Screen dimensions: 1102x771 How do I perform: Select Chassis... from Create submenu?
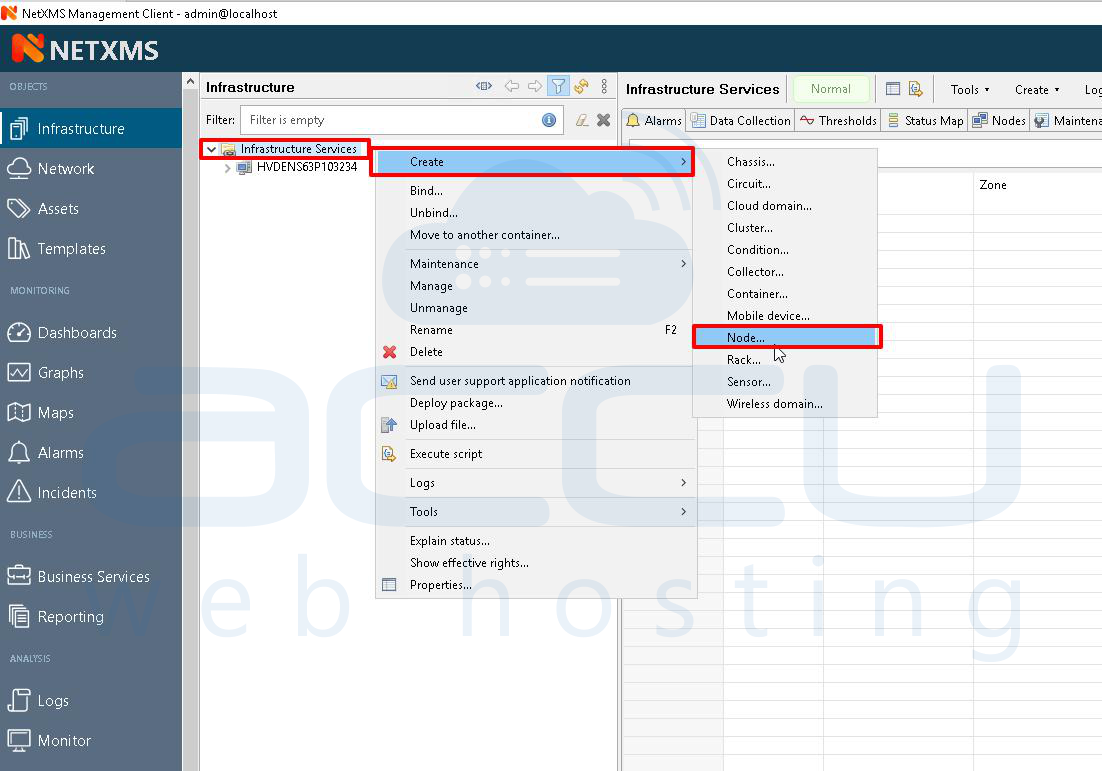[786, 162]
